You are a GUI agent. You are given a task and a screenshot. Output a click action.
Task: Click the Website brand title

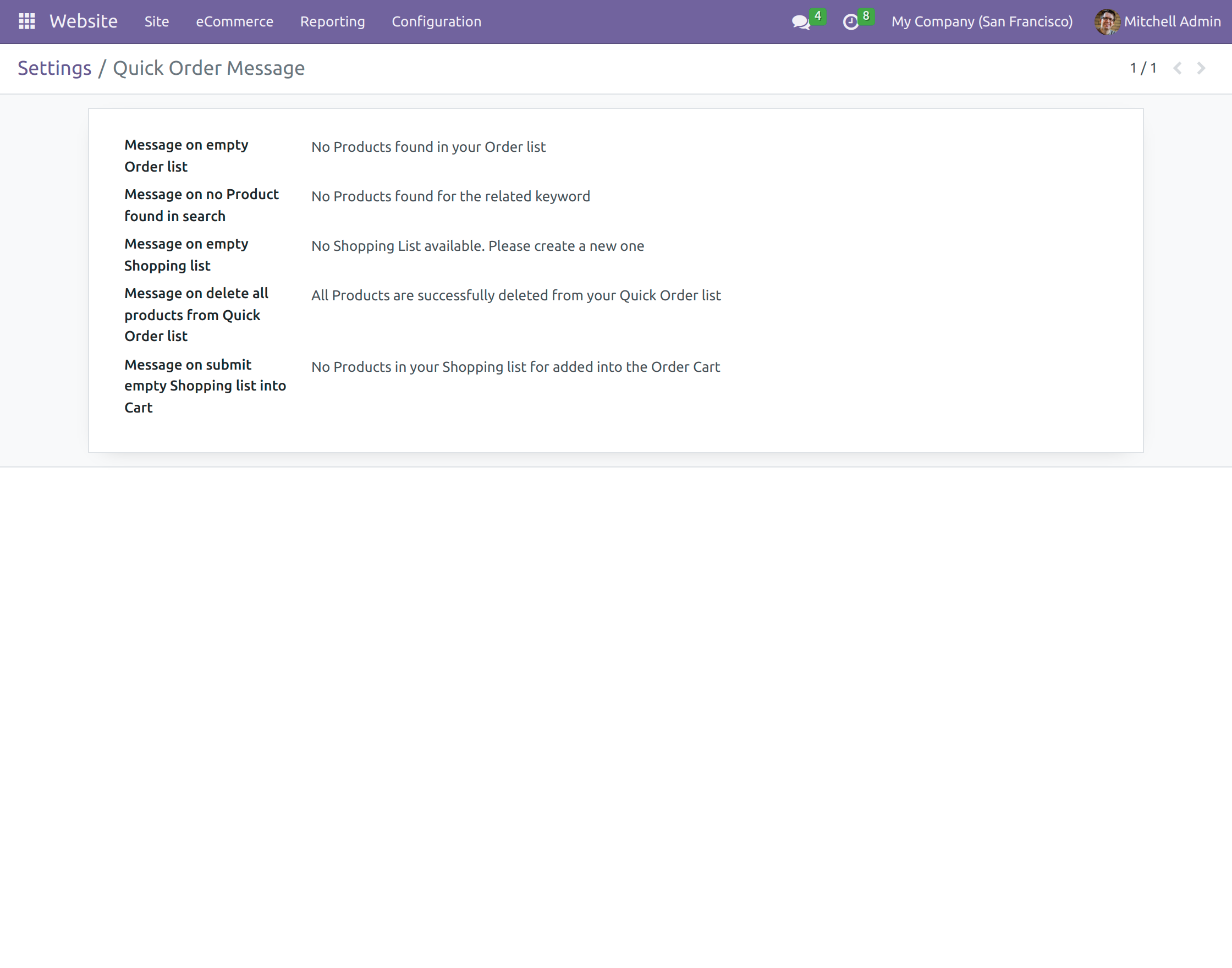click(x=83, y=21)
